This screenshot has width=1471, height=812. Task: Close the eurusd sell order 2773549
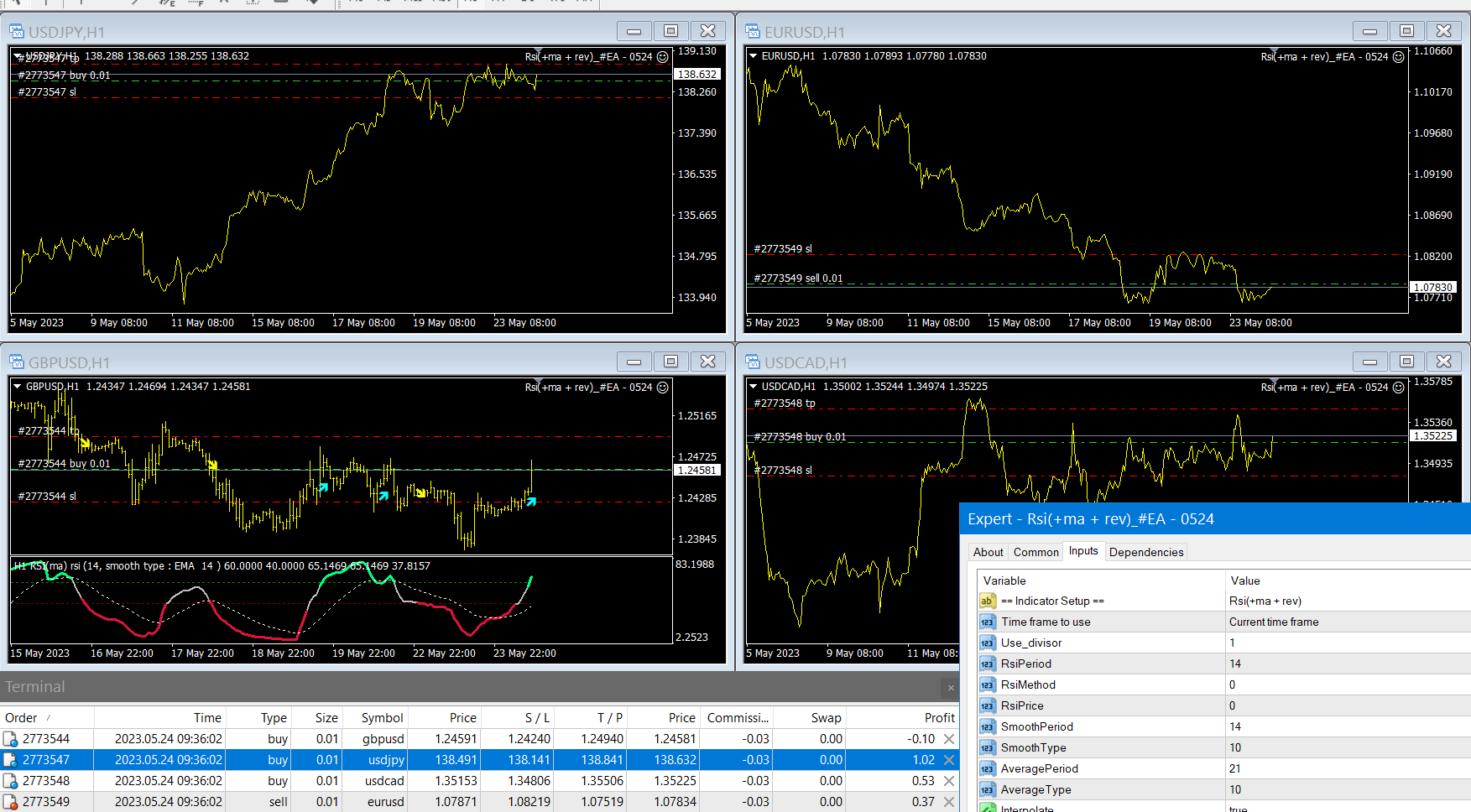pos(948,802)
